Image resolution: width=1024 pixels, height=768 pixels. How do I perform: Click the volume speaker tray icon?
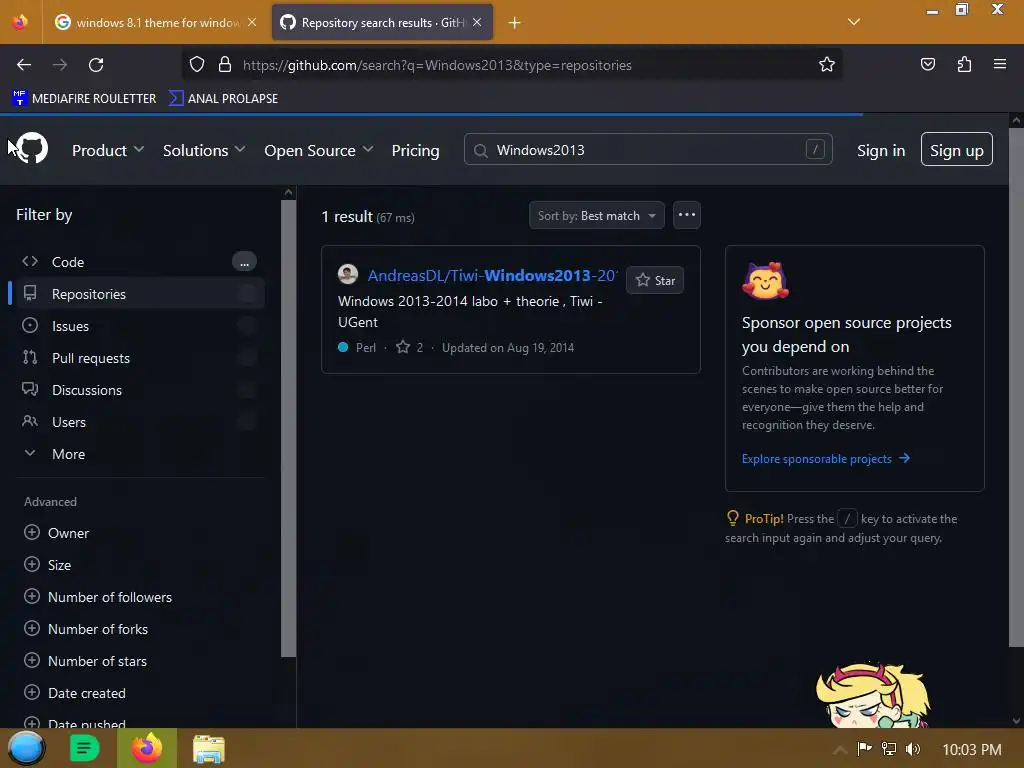(x=913, y=749)
